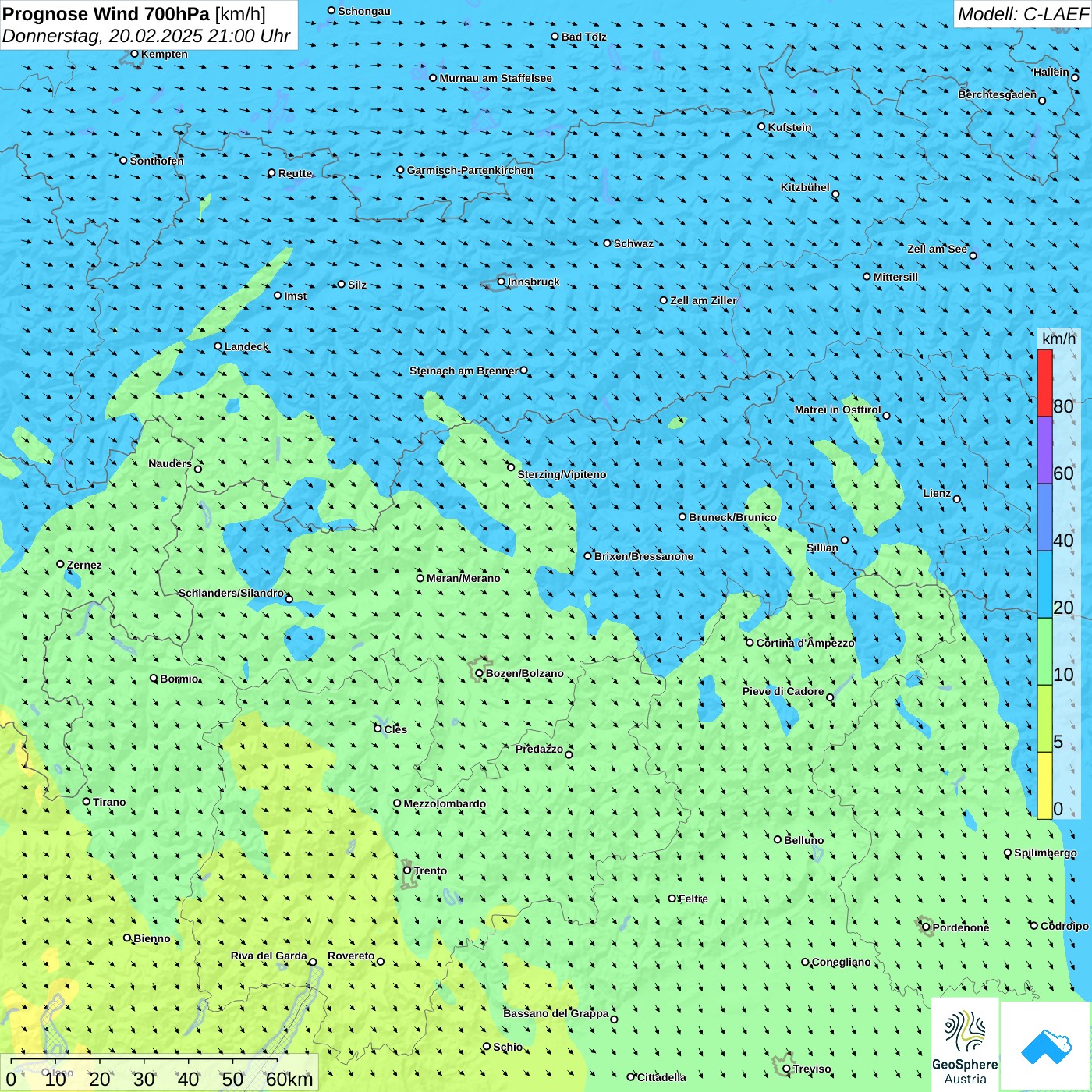Click the Bozen/Bolzano city marker
The image size is (1092, 1092).
[479, 673]
